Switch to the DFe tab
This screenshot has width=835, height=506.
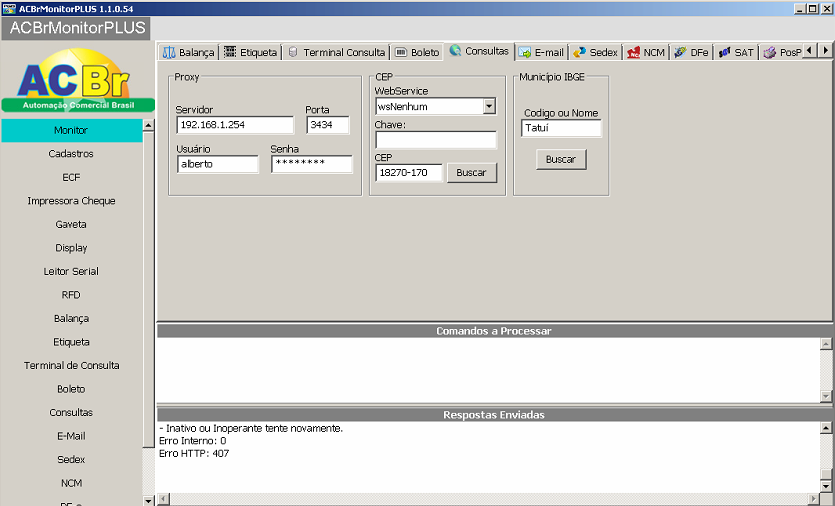[692, 52]
